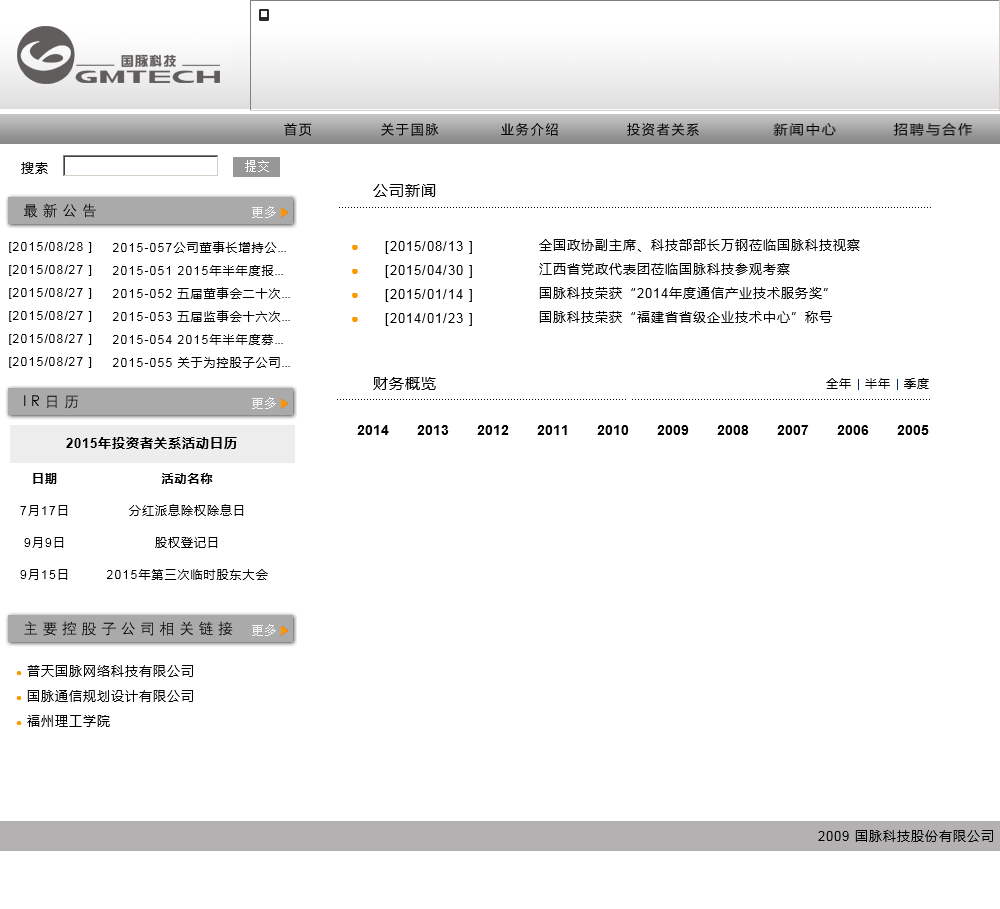Click orange arrow in 主要控股子公司相关链接 header

click(x=284, y=630)
